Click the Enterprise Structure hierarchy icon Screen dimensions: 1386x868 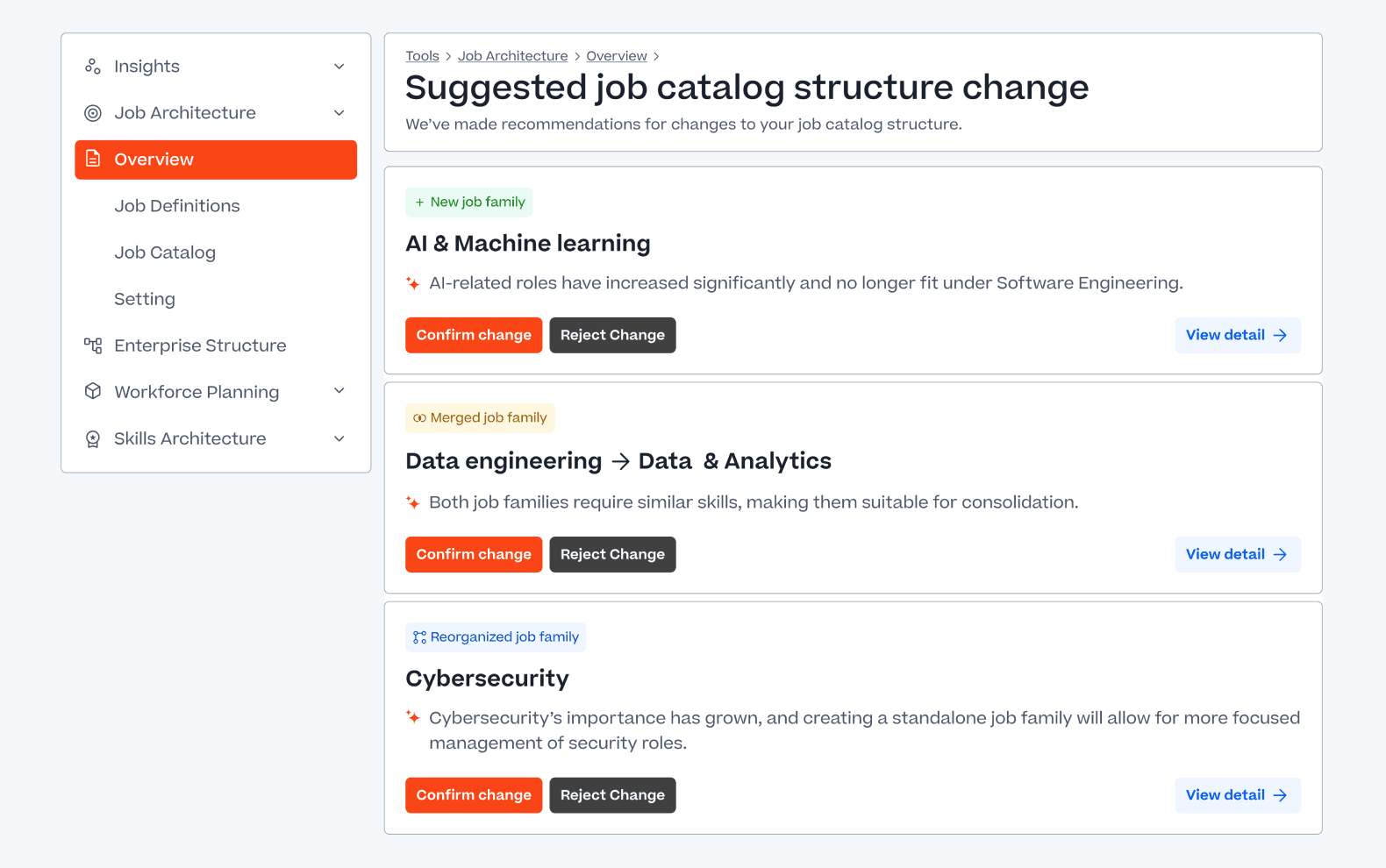point(92,345)
